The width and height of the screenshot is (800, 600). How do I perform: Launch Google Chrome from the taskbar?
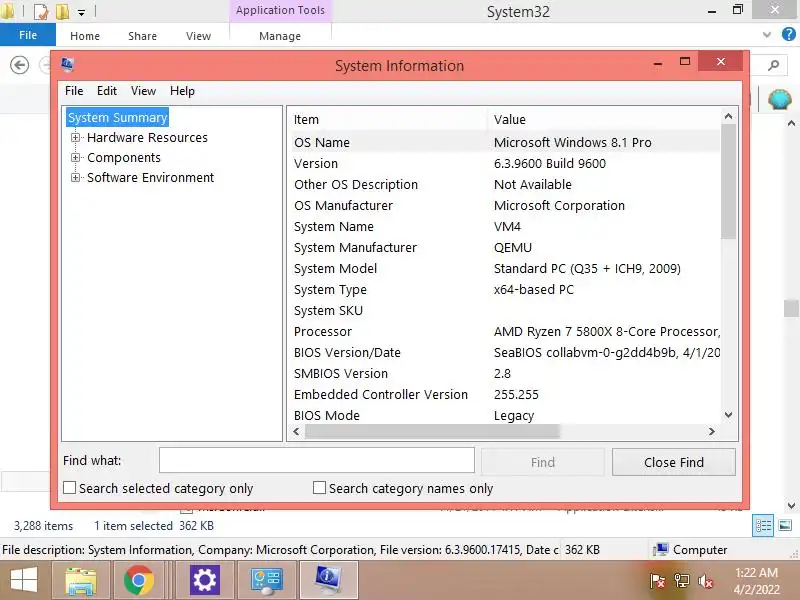click(138, 581)
